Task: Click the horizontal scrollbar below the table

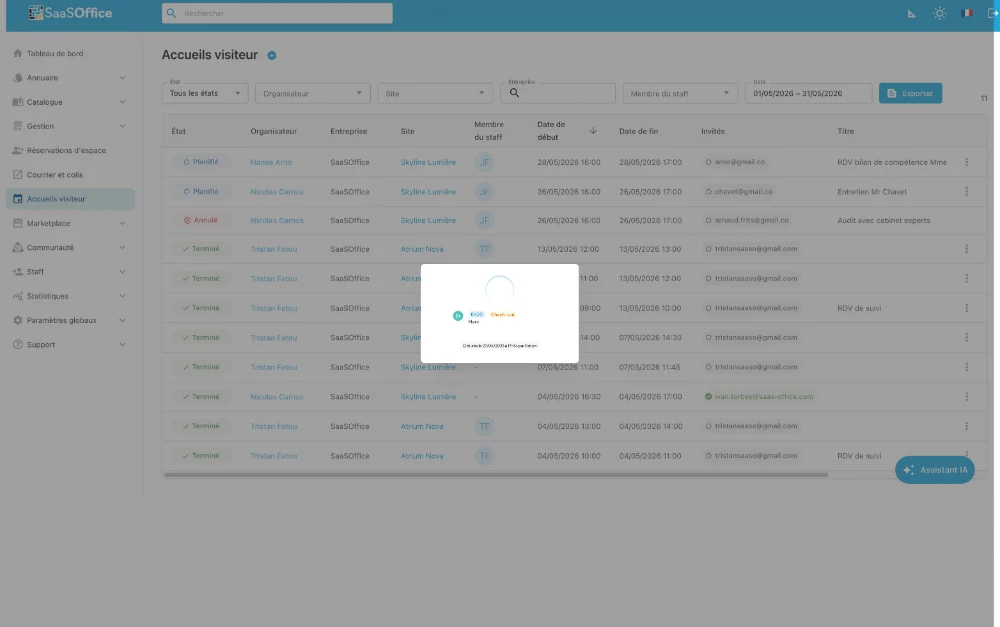Action: click(x=496, y=475)
